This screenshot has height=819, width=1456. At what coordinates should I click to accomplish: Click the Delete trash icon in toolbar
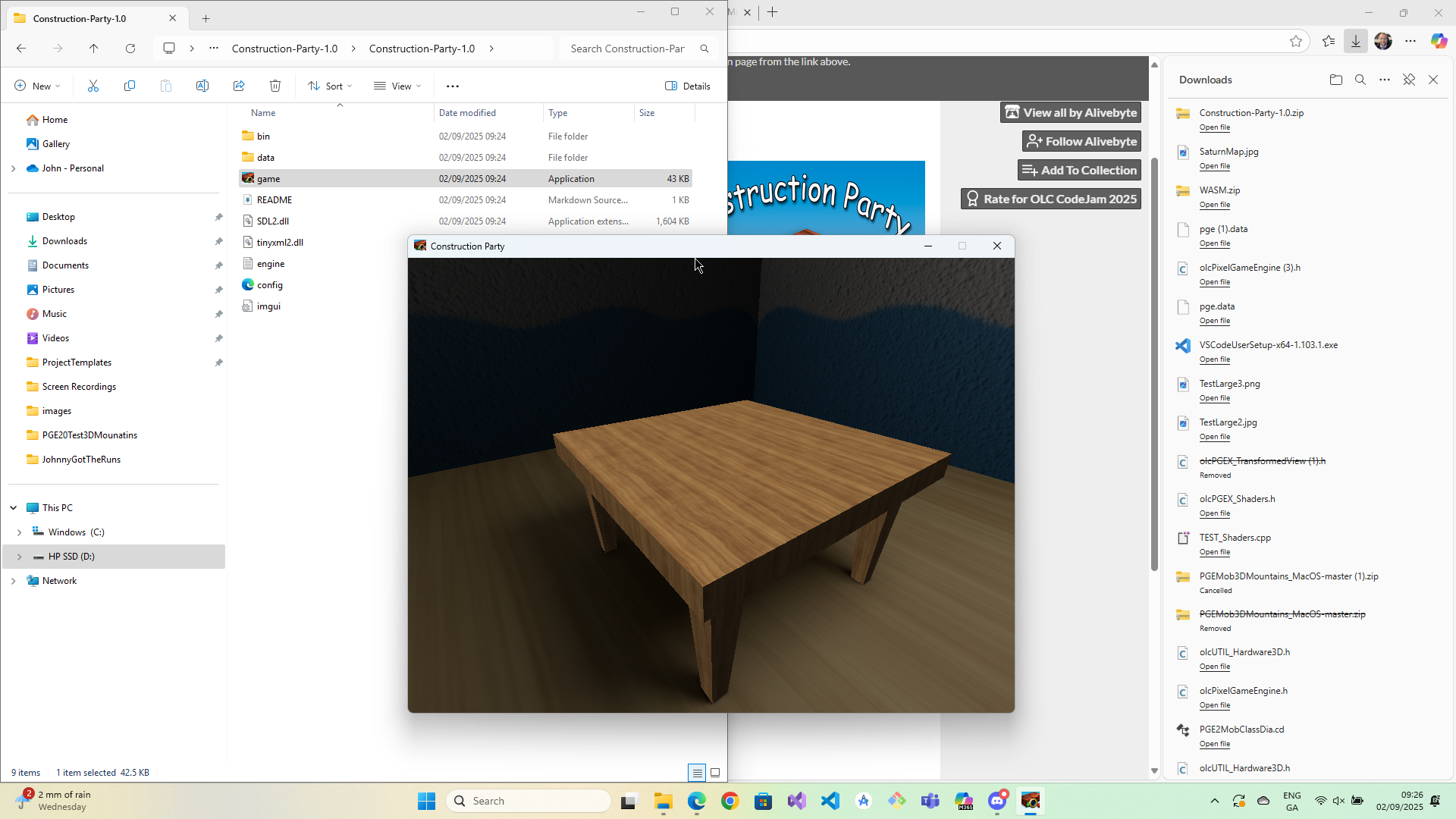click(275, 86)
